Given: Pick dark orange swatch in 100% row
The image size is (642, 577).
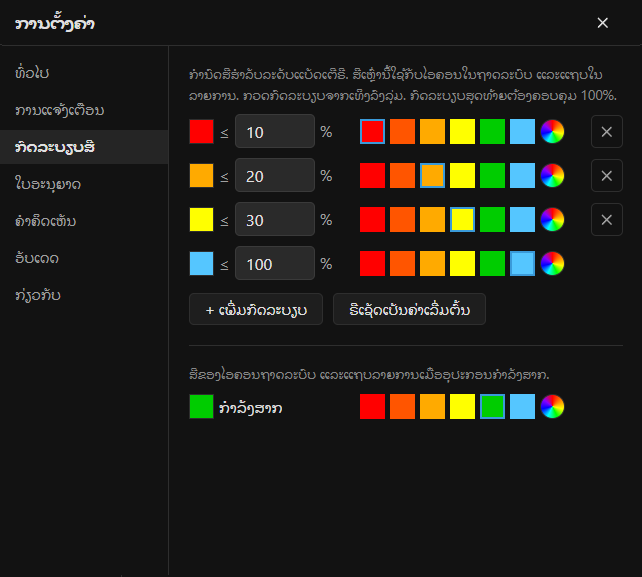Looking at the screenshot, I should click(x=402, y=263).
